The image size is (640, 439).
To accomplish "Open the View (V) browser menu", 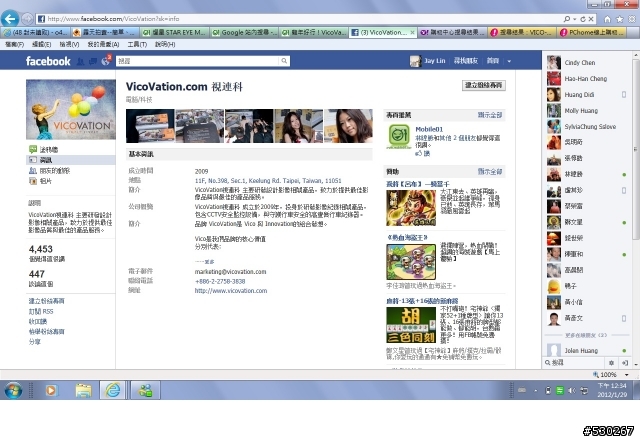I will coord(69,44).
